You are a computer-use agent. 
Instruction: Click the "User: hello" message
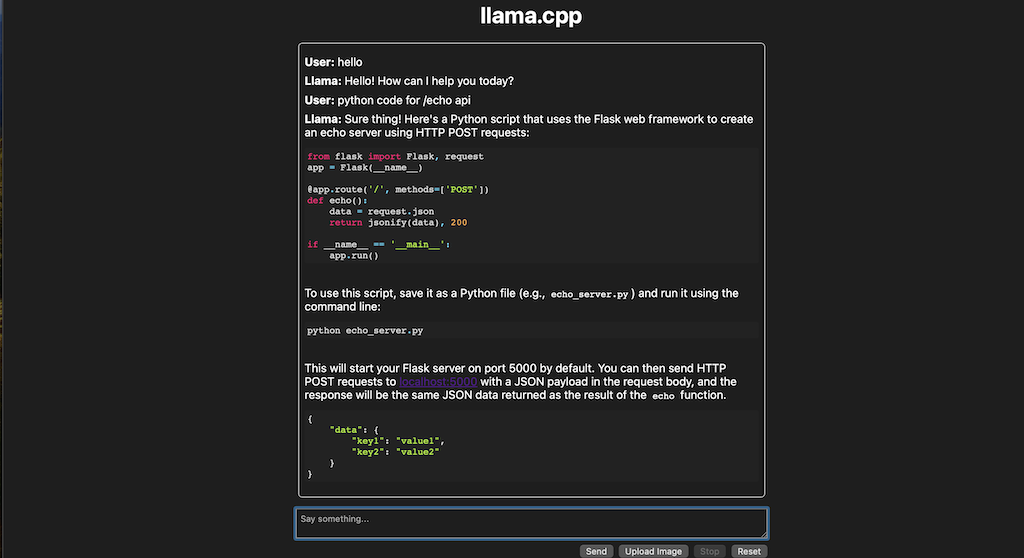point(333,62)
